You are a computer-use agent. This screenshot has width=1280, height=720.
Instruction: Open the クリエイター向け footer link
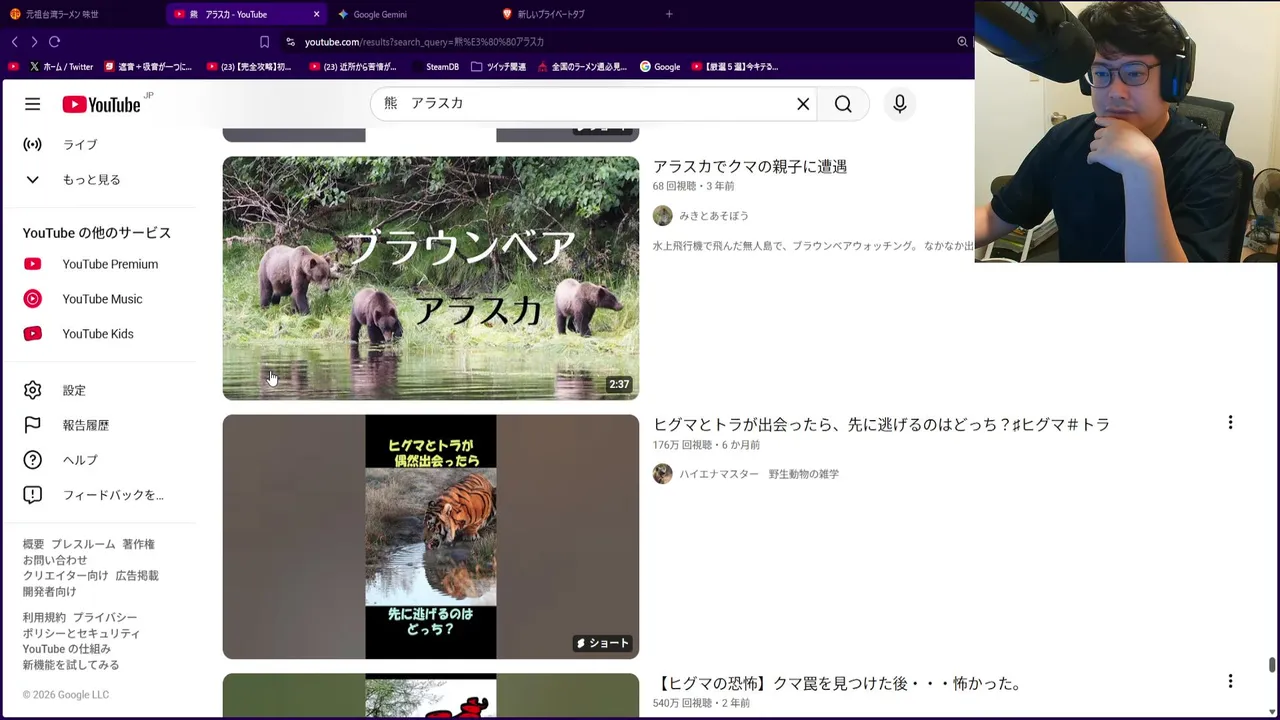click(x=65, y=576)
